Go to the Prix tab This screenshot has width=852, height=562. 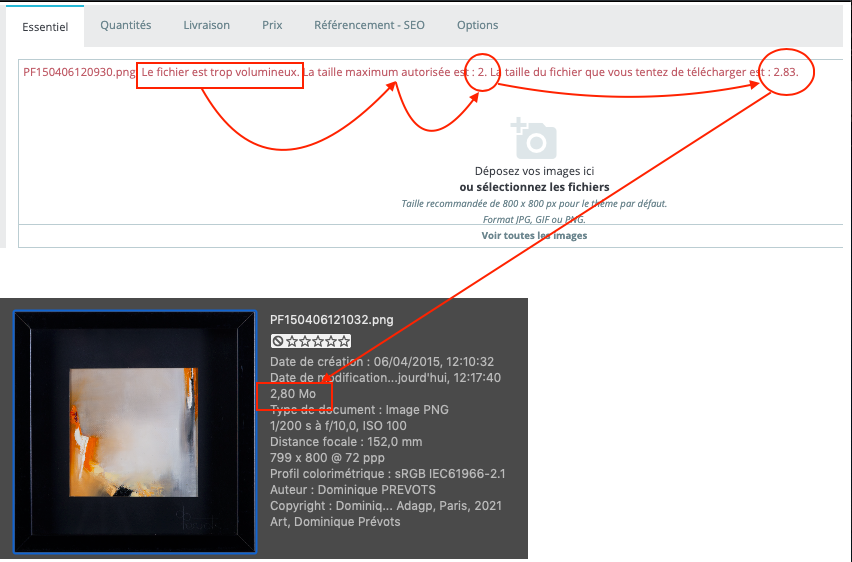coord(272,25)
